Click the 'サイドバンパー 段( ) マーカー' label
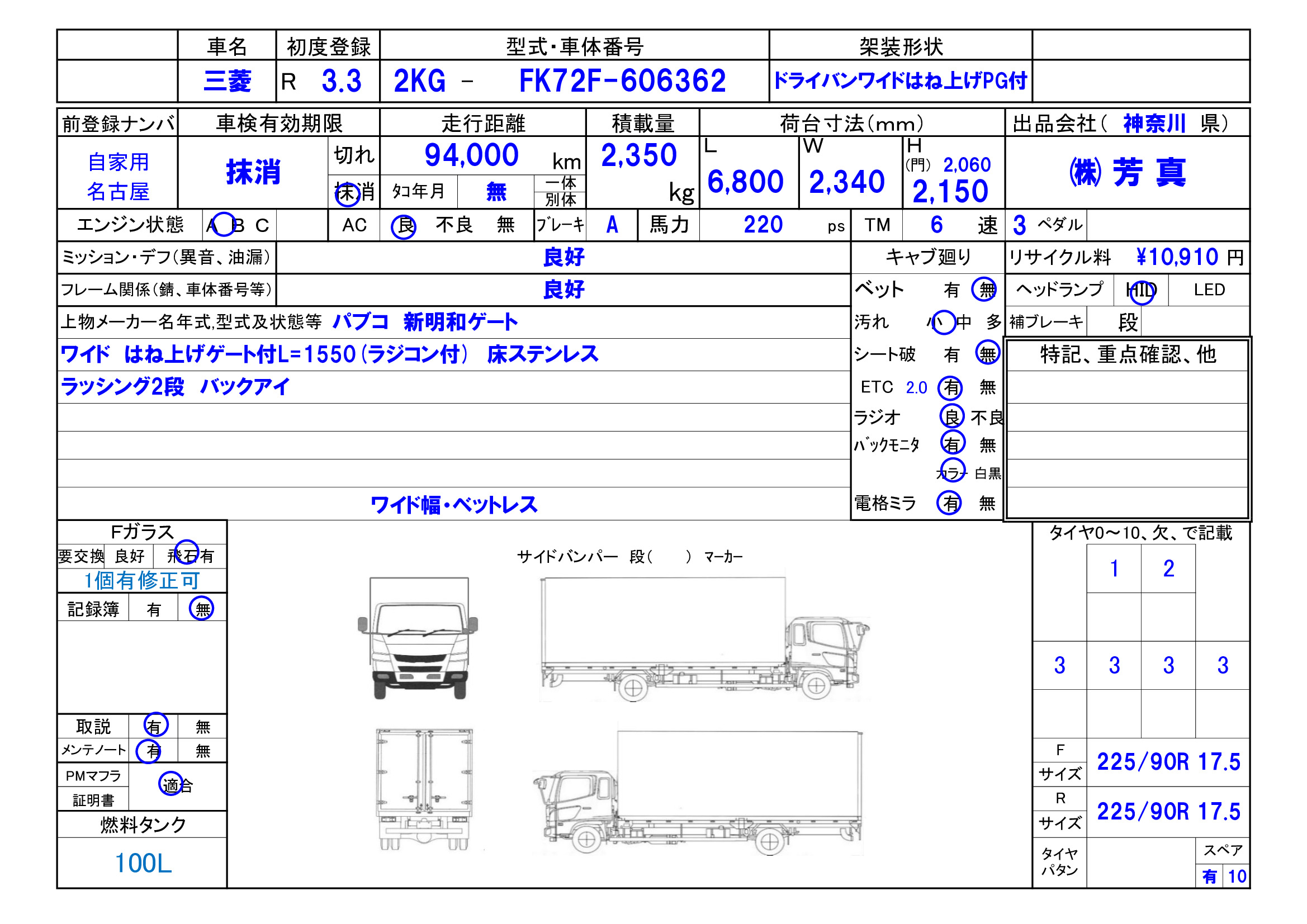 coord(629,556)
